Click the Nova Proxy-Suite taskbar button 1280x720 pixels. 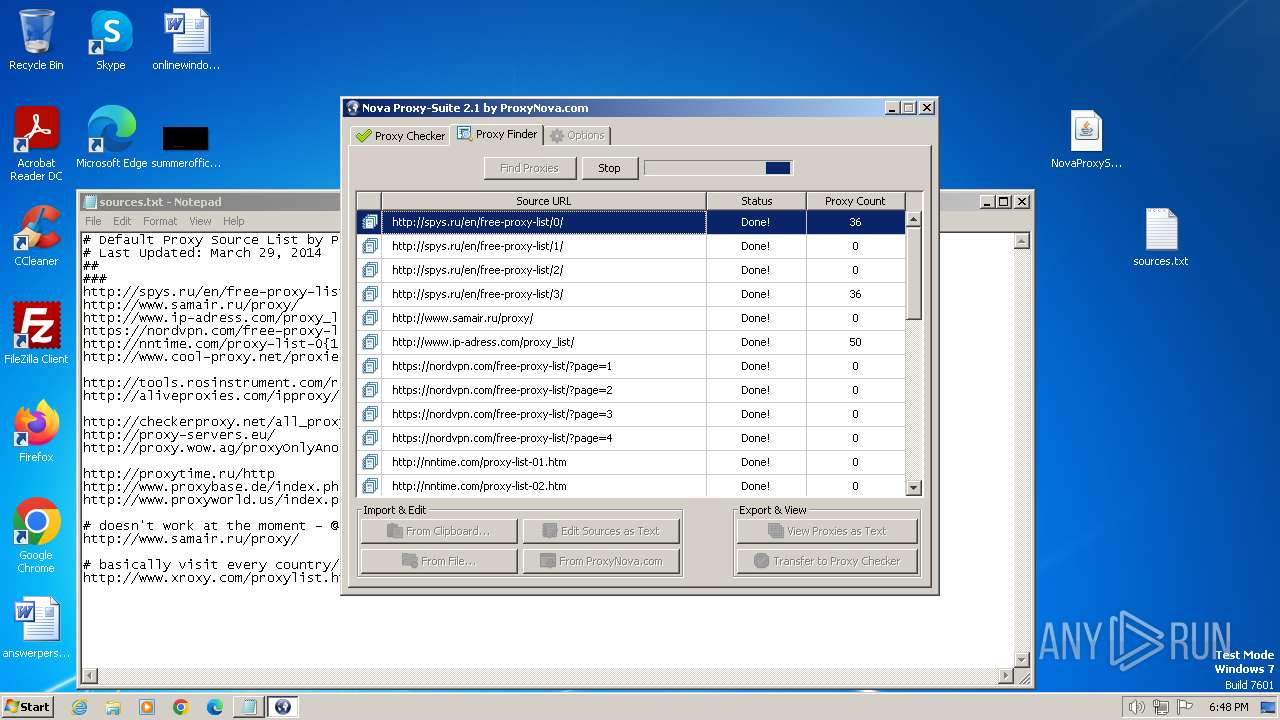tap(282, 707)
